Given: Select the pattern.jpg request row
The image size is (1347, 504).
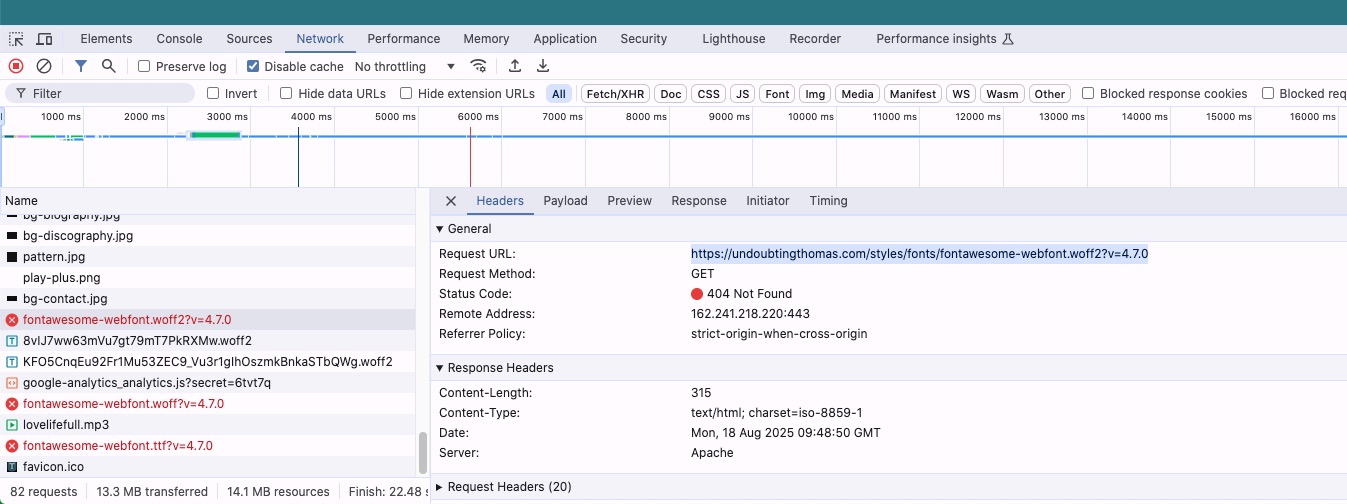Looking at the screenshot, I should [208, 257].
